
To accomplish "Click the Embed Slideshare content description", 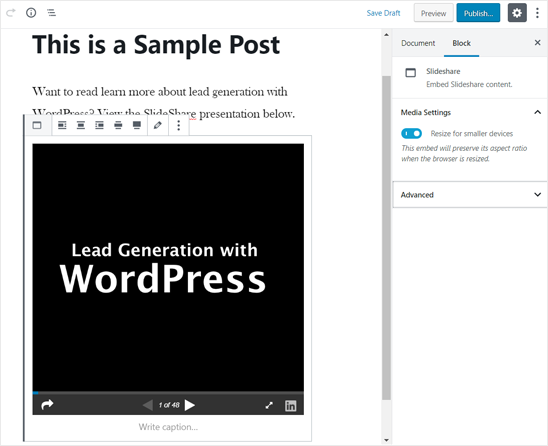I will coord(469,84).
